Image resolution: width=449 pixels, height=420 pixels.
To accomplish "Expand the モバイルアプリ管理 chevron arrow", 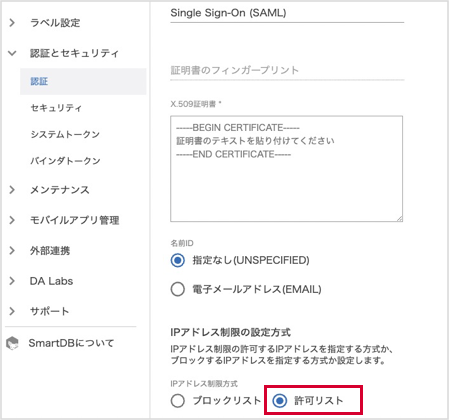I will click(12, 220).
